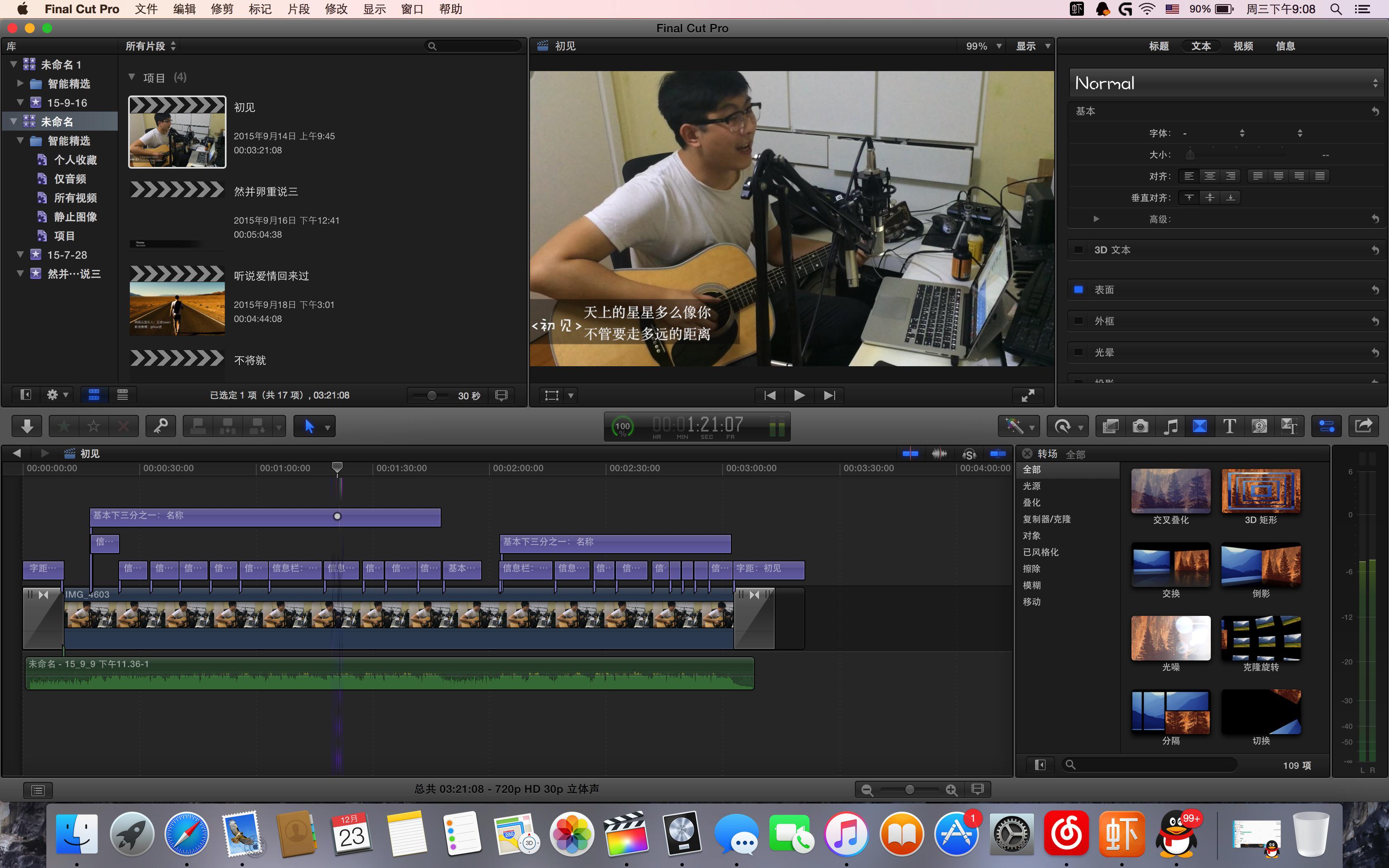Expand the 高级 advanced options
This screenshot has height=868, width=1389.
pyautogui.click(x=1094, y=217)
